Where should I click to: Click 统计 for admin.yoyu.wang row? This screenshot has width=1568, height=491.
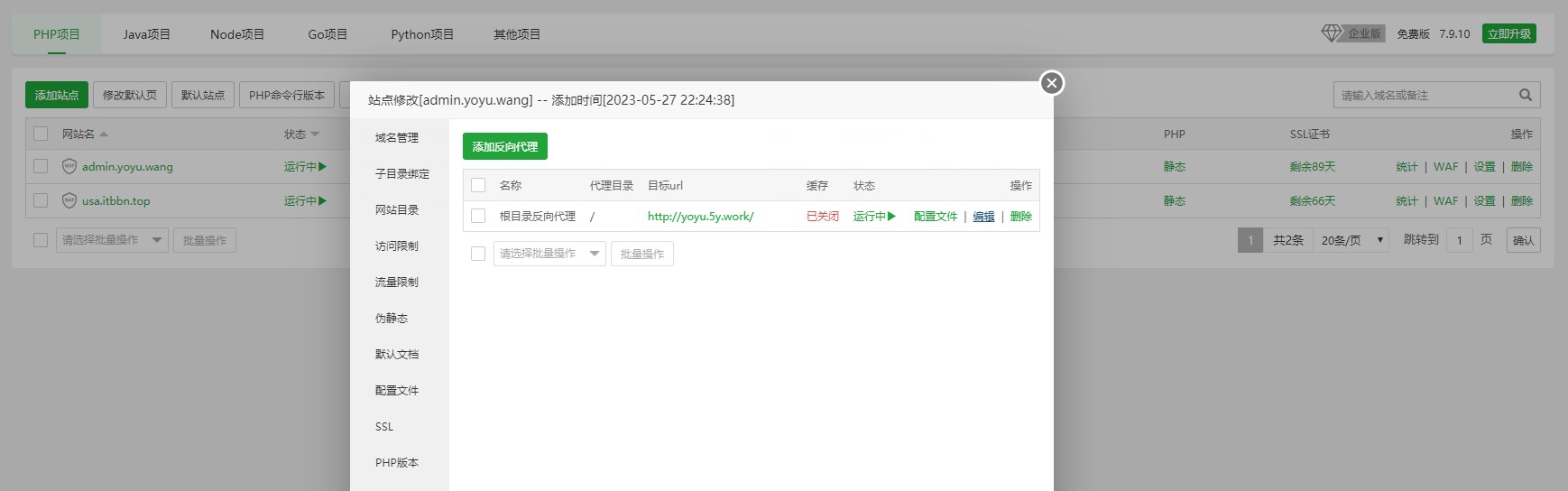click(x=1407, y=166)
